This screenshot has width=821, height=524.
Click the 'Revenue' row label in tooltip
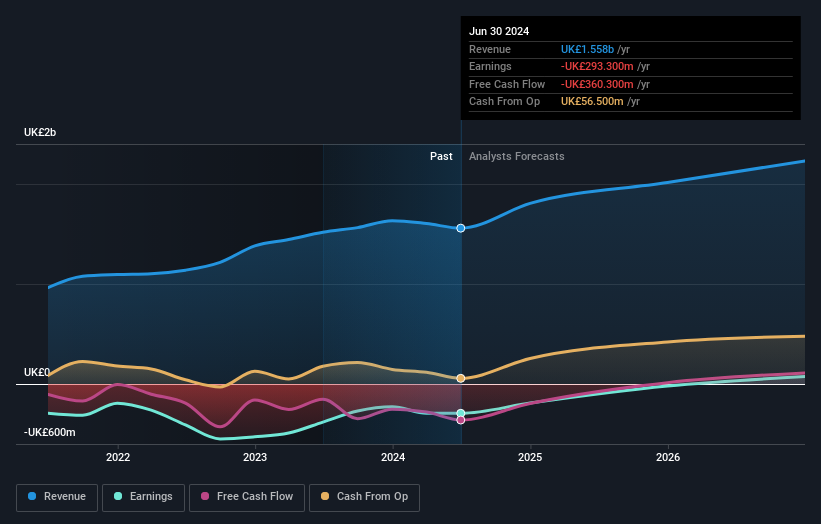490,49
